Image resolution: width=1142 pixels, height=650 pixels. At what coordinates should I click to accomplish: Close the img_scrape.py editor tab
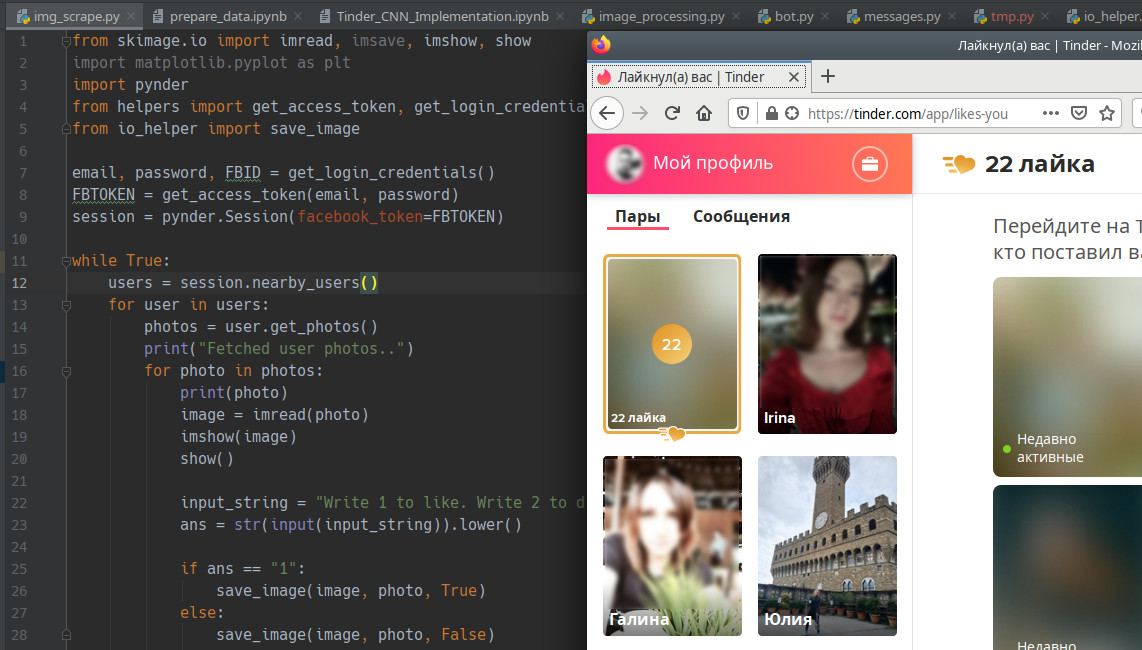[x=131, y=16]
